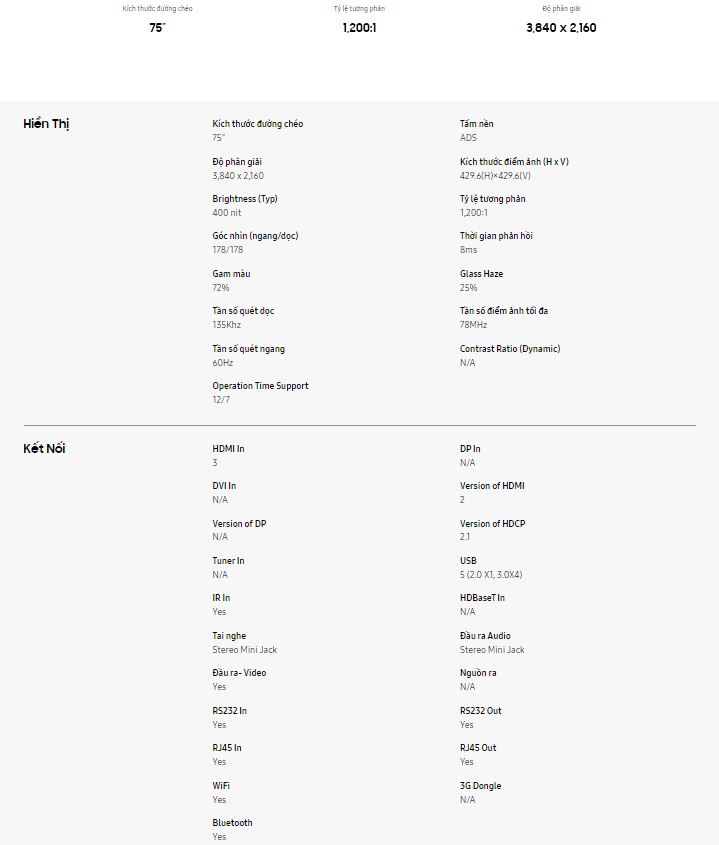Screen dimensions: 719x845
Task: Click the RJ45 In label
Action: [x=227, y=748]
